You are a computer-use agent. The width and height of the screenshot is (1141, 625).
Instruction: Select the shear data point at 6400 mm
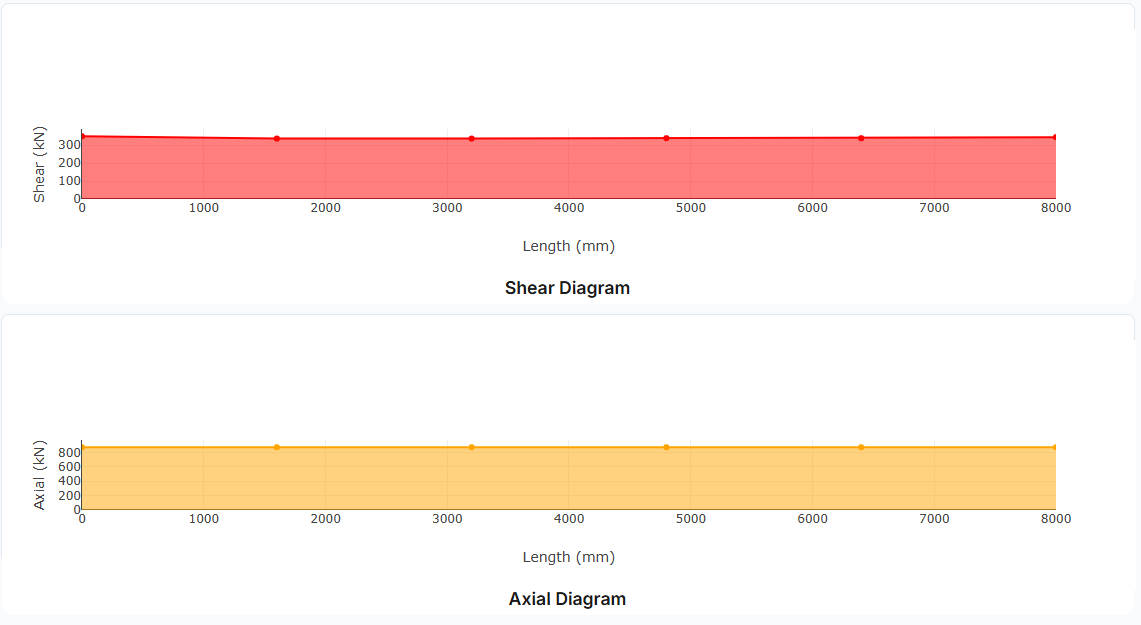[861, 138]
